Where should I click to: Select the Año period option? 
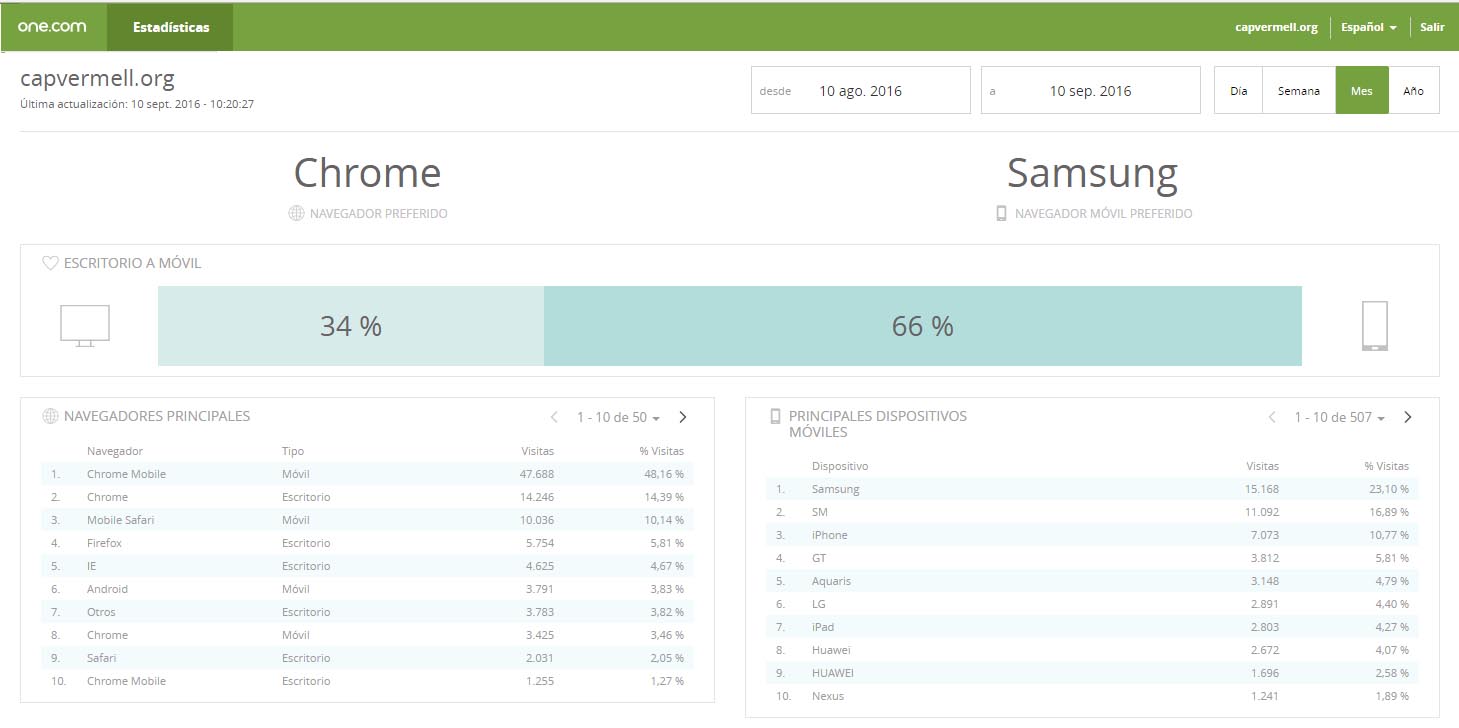pyautogui.click(x=1414, y=90)
